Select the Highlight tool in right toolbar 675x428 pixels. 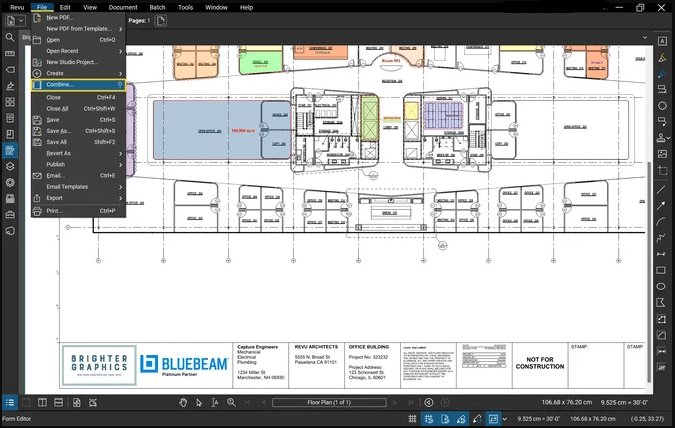662,57
